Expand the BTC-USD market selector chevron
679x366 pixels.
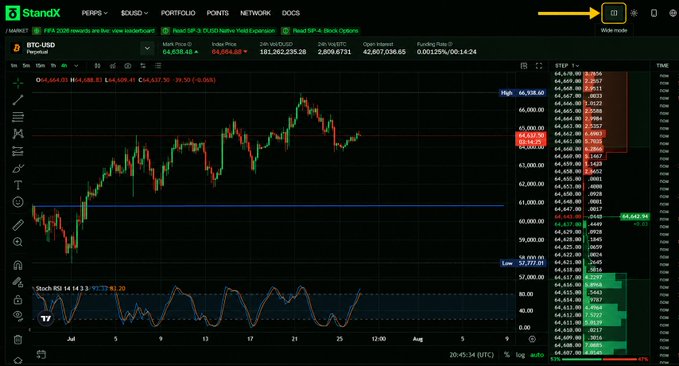(x=147, y=48)
